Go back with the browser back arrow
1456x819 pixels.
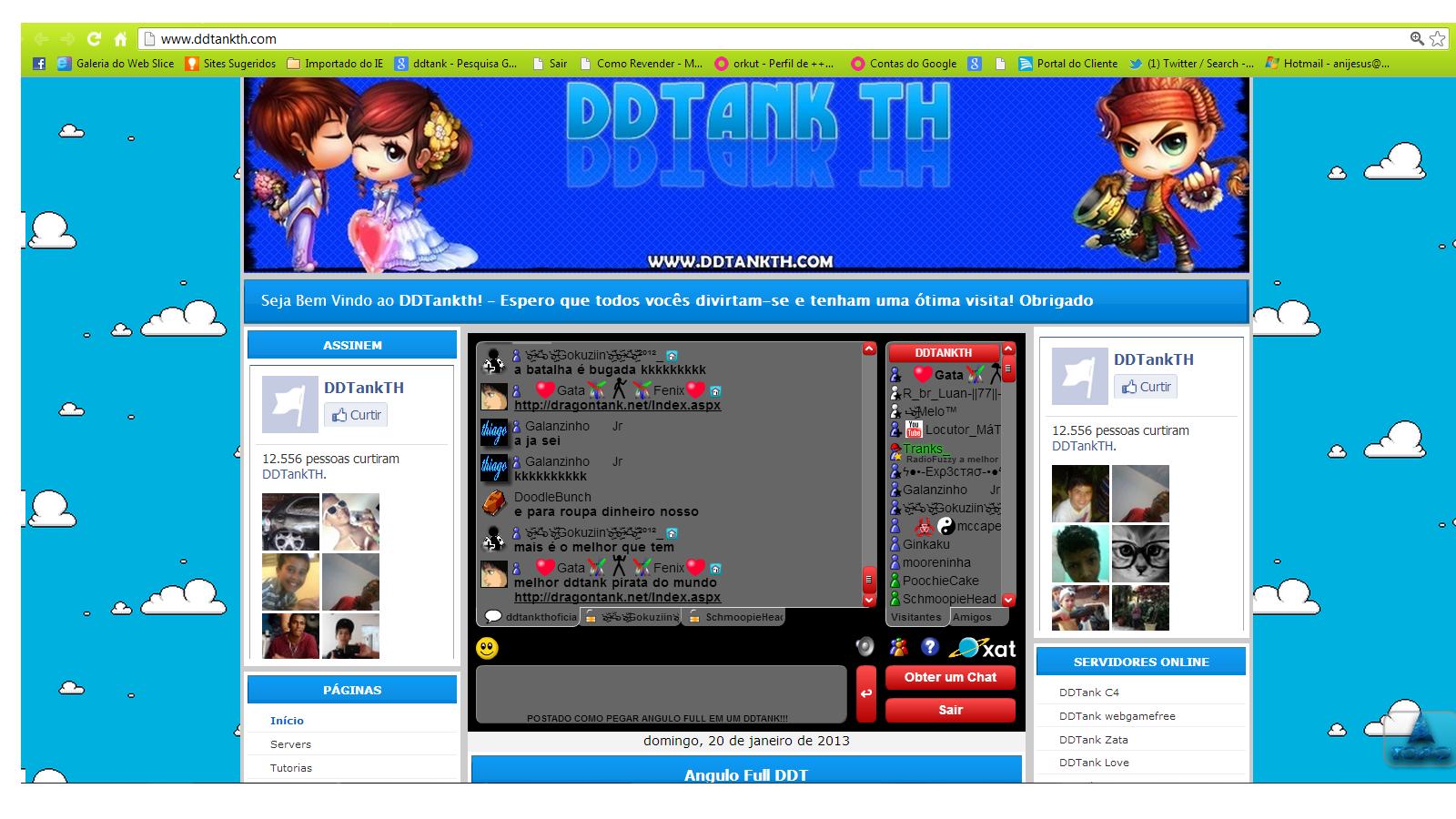click(x=41, y=39)
